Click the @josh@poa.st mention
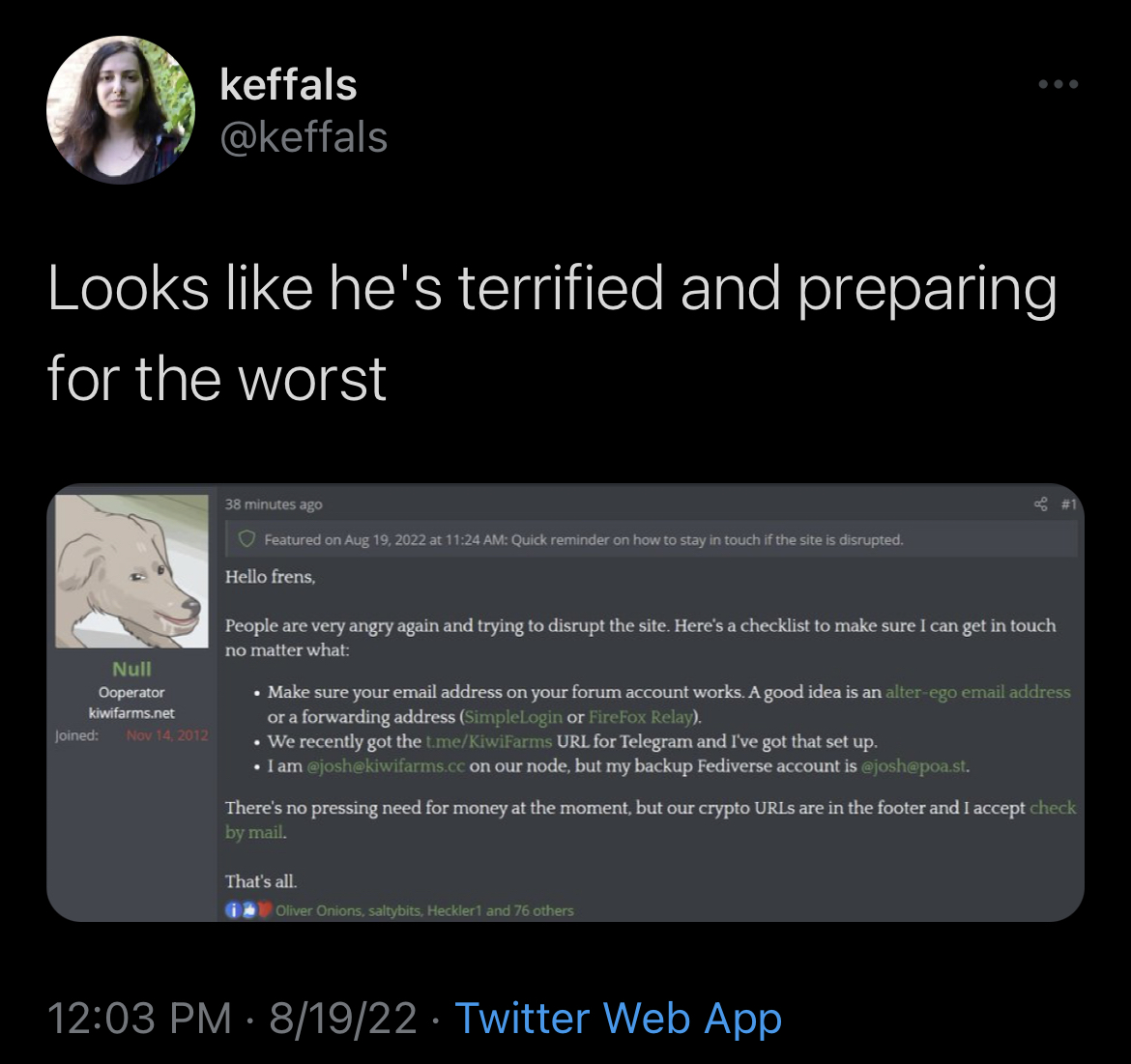This screenshot has width=1131, height=1064. tap(913, 765)
